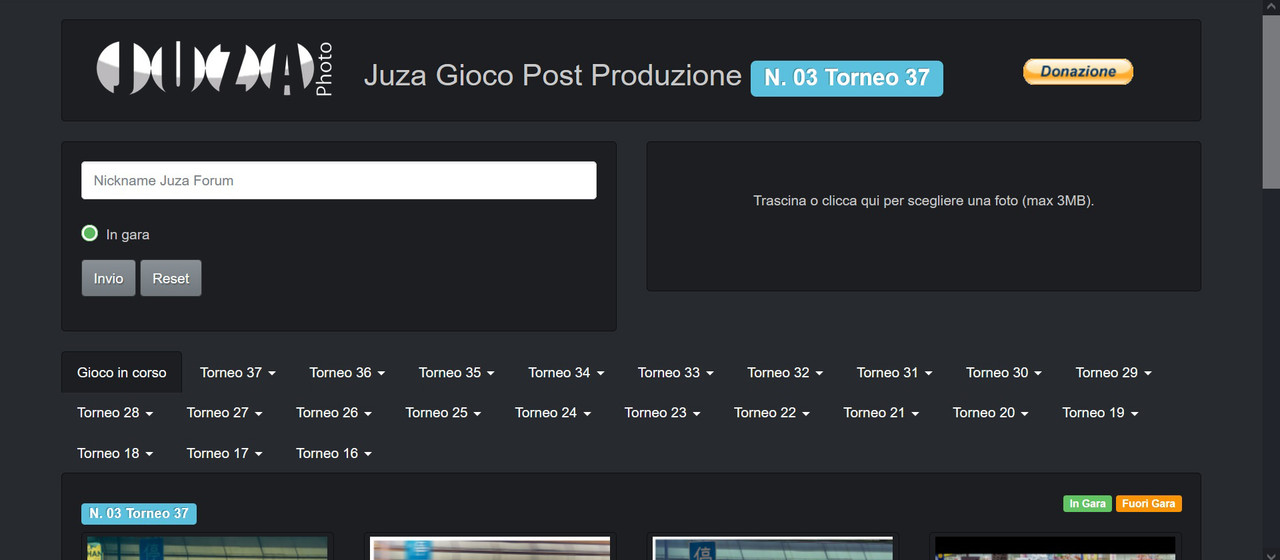This screenshot has width=1280, height=560.
Task: Click the orange Fuori Gara label
Action: click(1148, 503)
